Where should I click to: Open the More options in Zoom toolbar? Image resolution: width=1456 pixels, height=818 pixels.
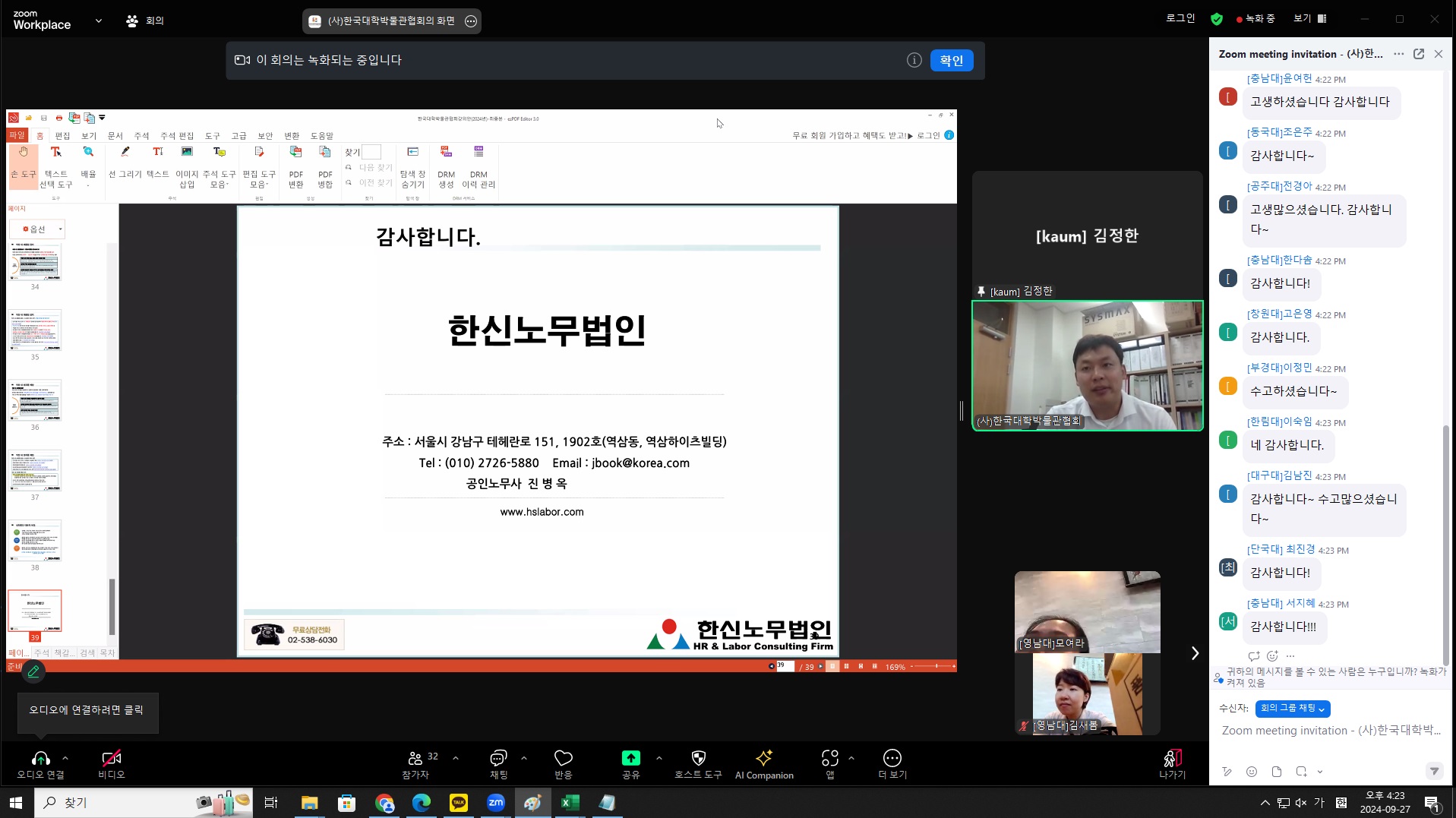[892, 764]
